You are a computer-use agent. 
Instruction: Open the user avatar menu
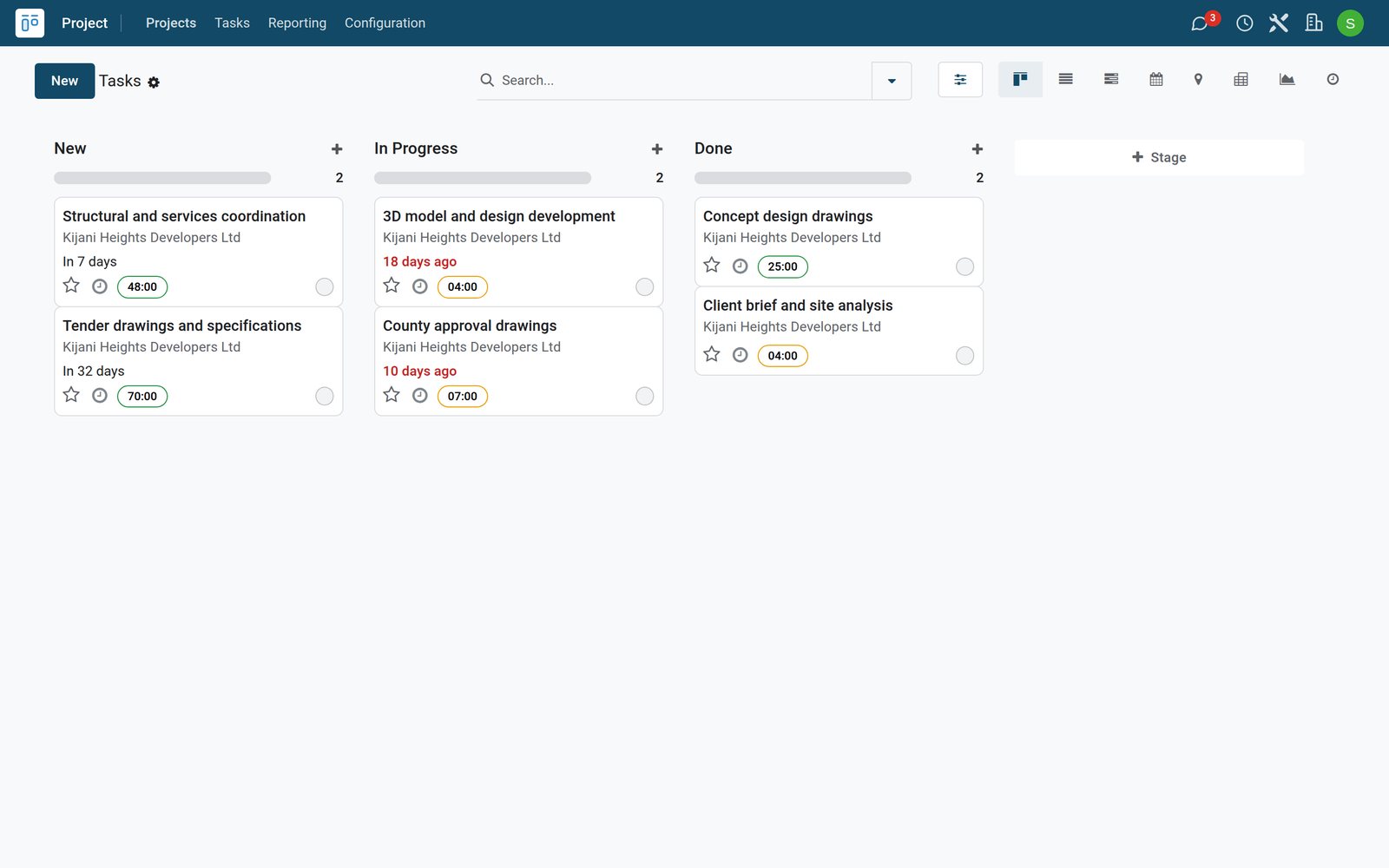tap(1350, 23)
